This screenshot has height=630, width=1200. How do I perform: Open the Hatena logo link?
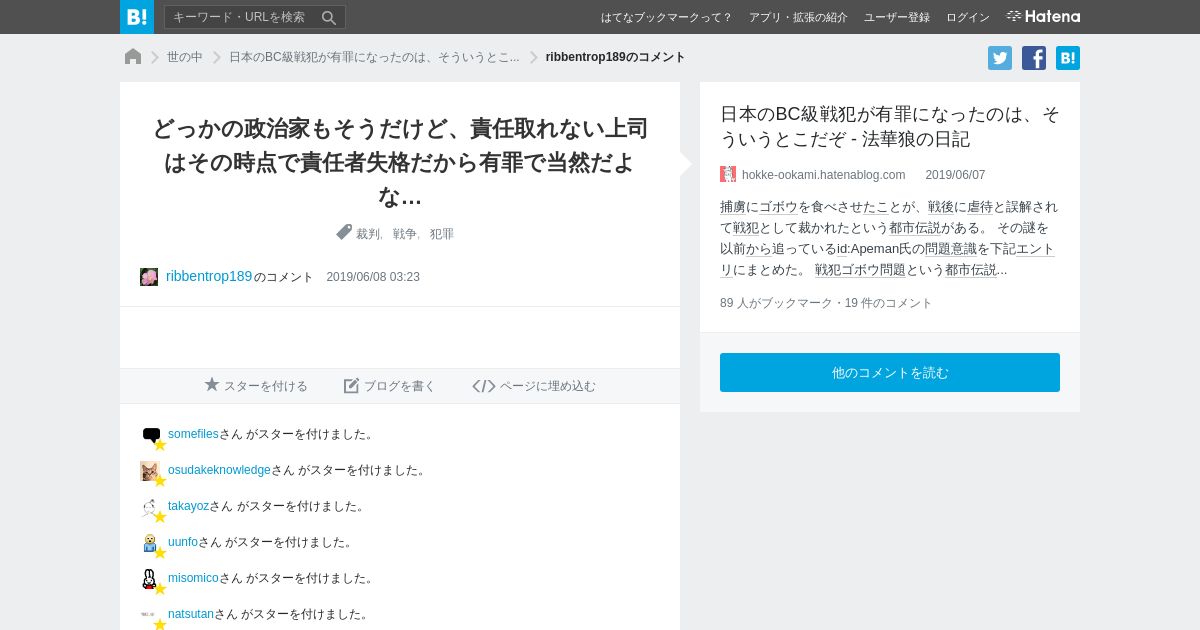pos(1043,17)
